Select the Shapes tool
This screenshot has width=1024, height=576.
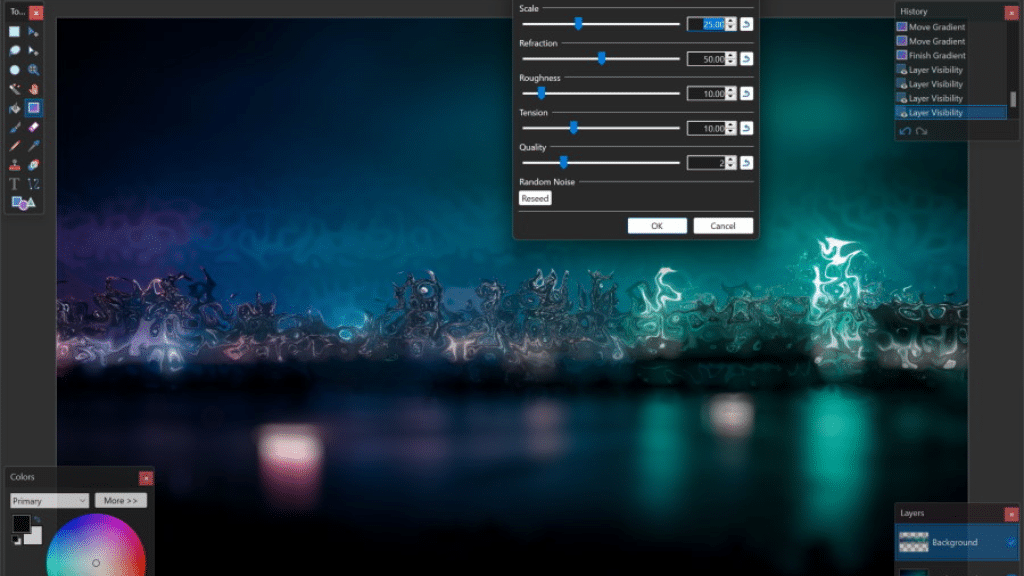click(24, 203)
